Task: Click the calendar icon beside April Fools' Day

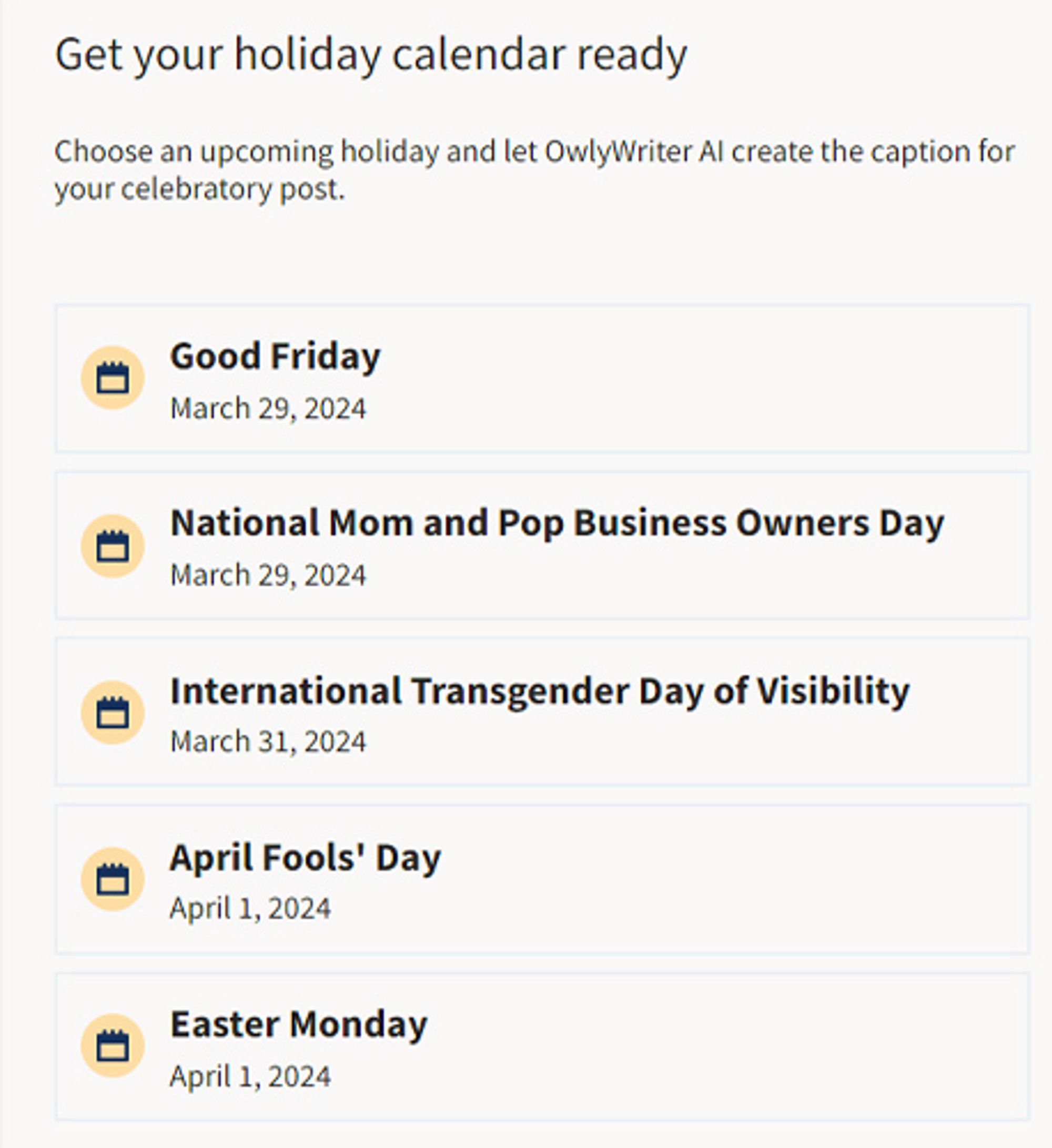Action: pos(112,879)
